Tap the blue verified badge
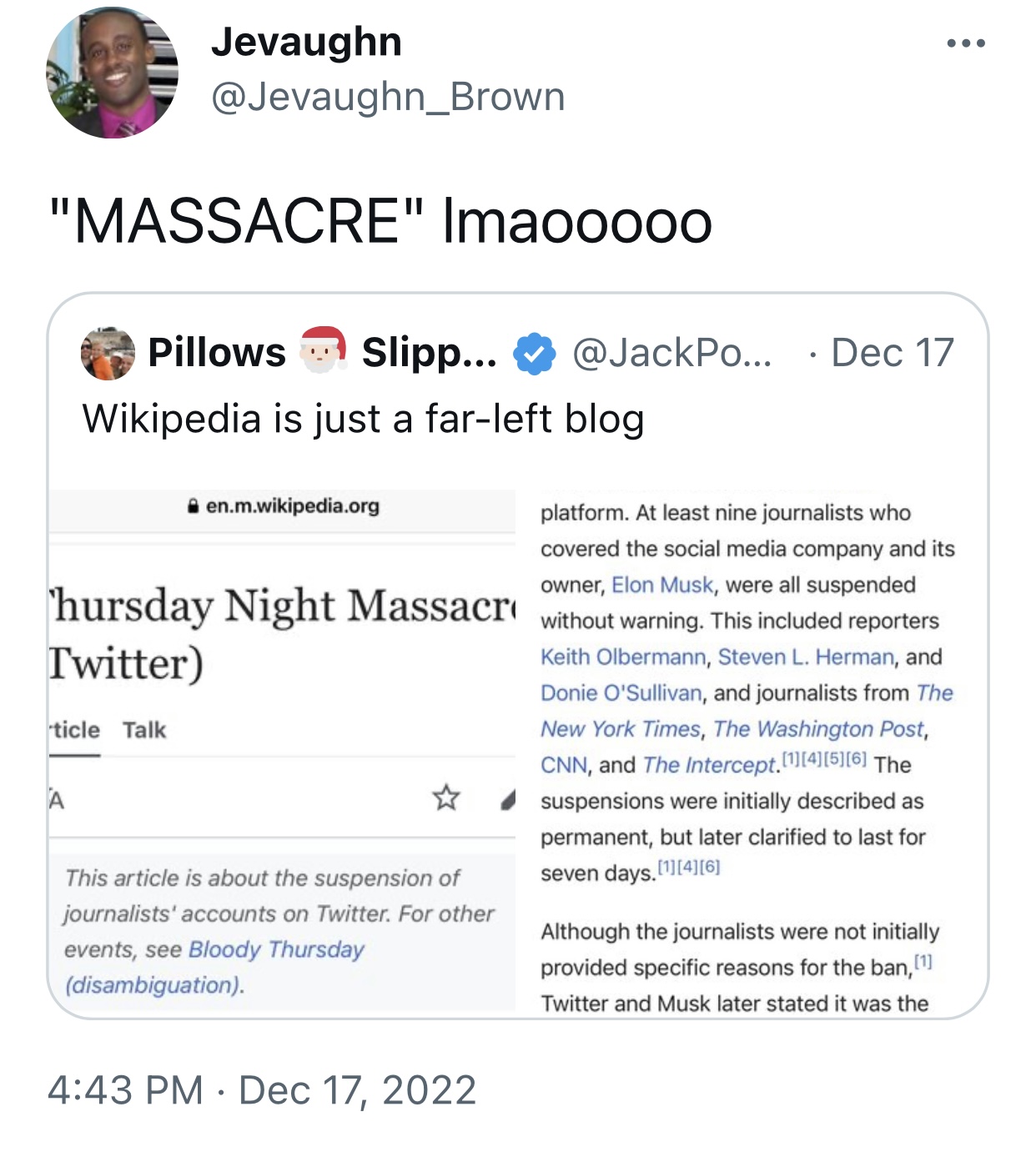This screenshot has height=1152, width=1036. (534, 353)
